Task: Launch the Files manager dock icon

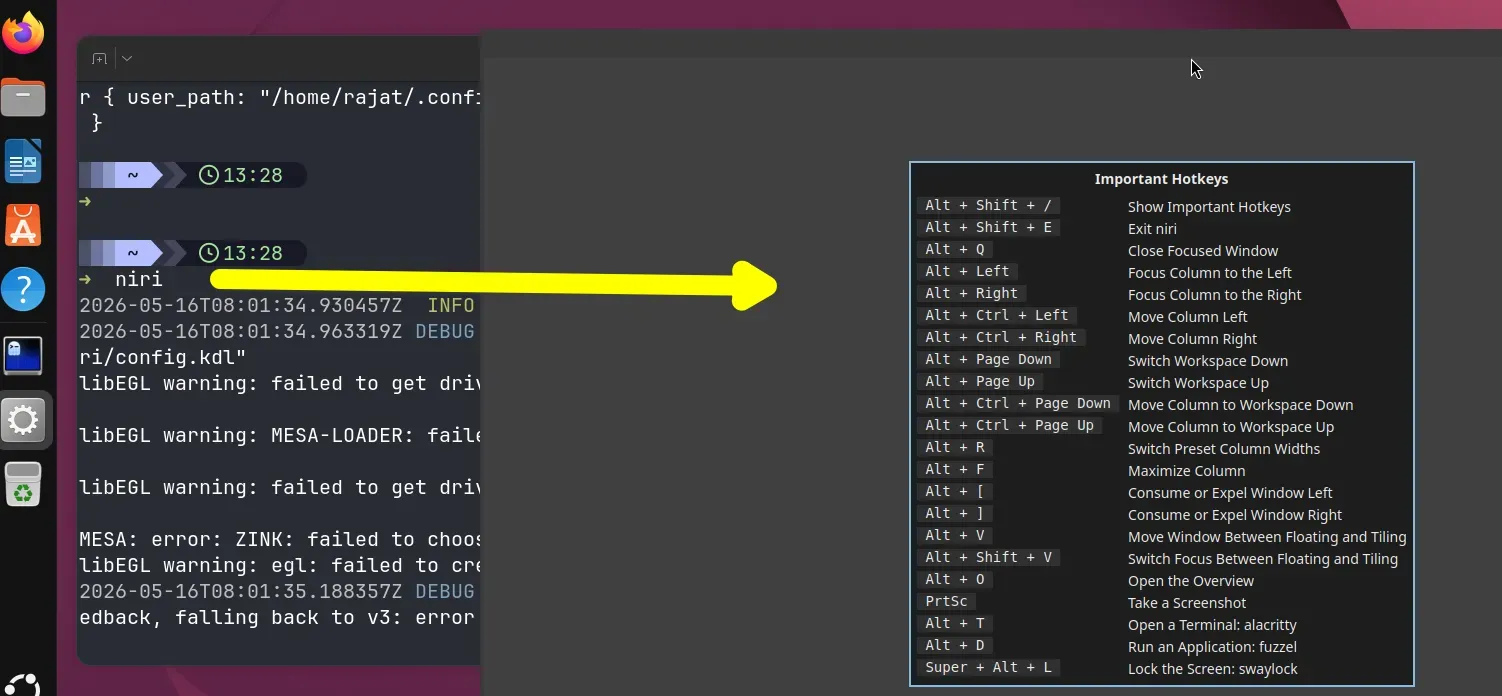Action: click(23, 98)
